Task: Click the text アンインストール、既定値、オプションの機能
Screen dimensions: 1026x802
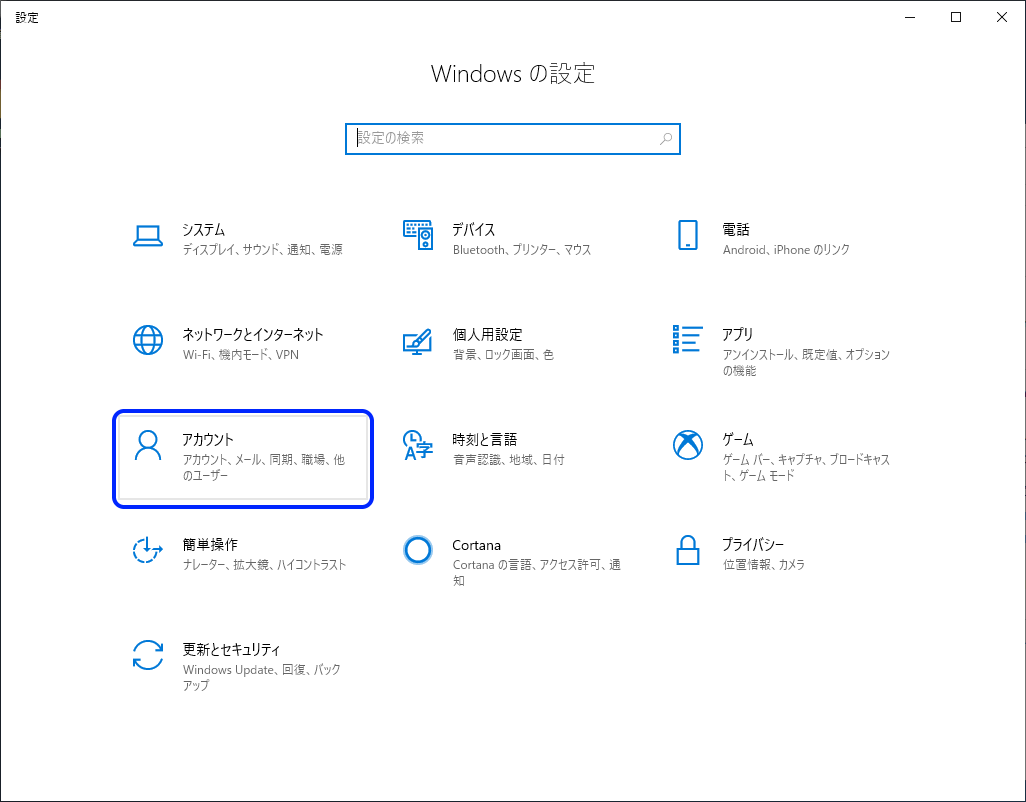Action: coord(806,362)
